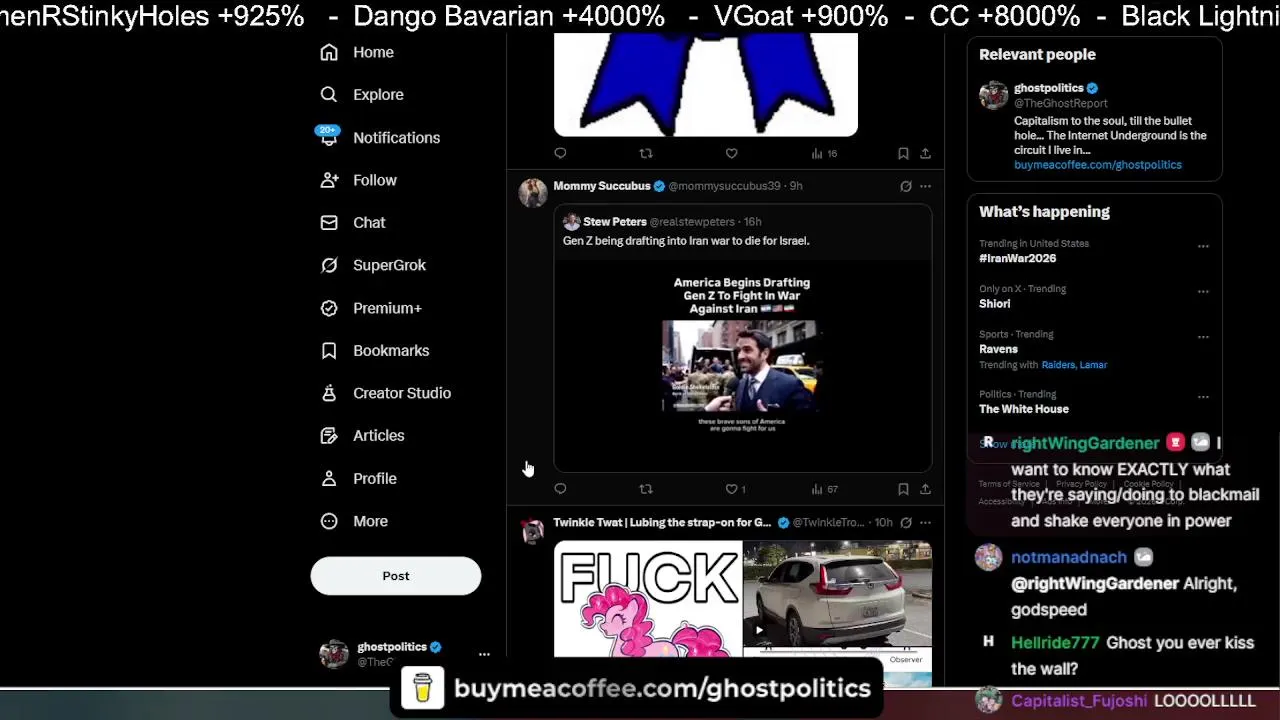The height and width of the screenshot is (720, 1280).
Task: Open more options on Mommy Succubus post
Action: point(925,186)
